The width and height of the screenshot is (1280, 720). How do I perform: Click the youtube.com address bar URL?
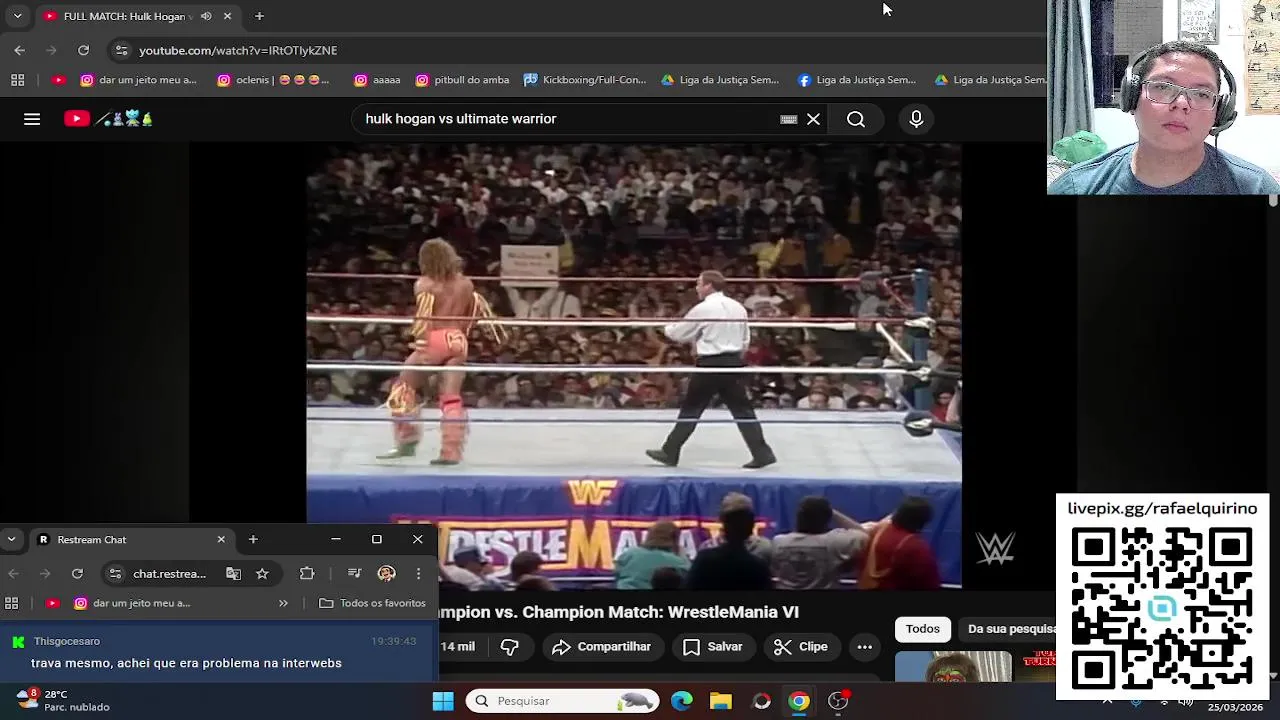click(x=238, y=50)
